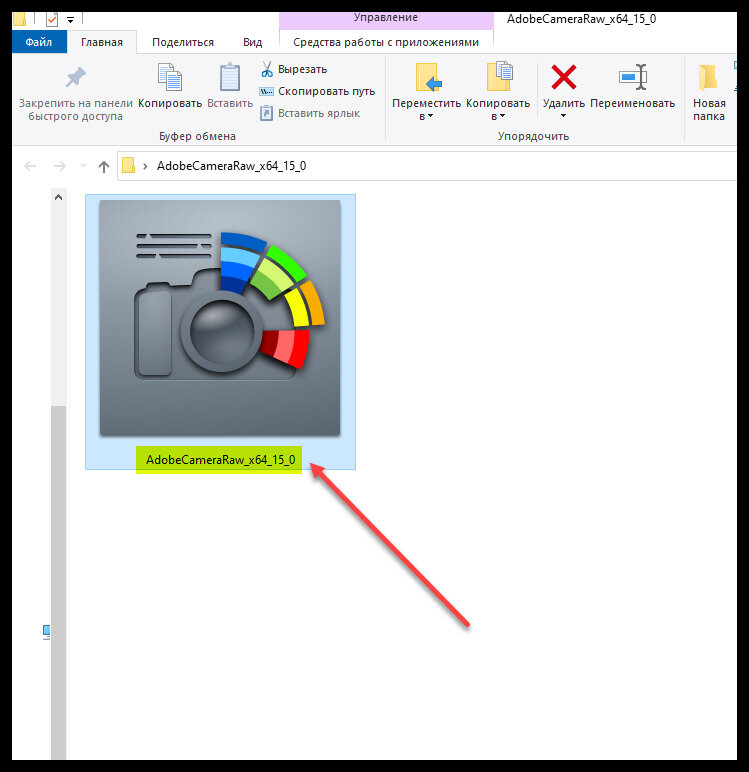The height and width of the screenshot is (772, 749).
Task: Open the Файл menu tab
Action: pyautogui.click(x=39, y=42)
